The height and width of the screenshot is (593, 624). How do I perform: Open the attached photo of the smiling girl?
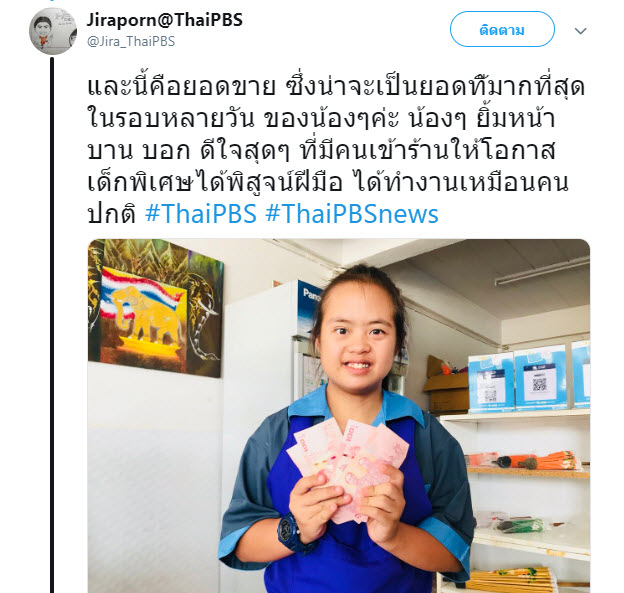pos(339,416)
